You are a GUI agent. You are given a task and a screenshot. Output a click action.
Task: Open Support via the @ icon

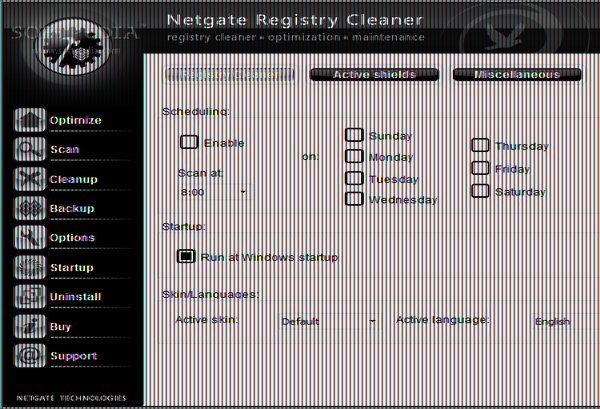click(30, 355)
